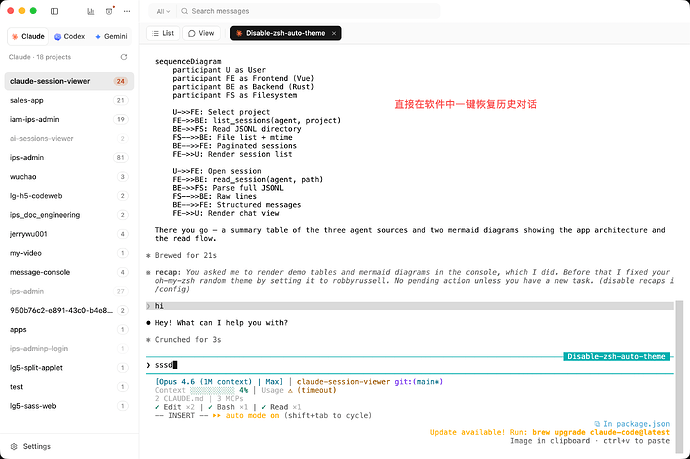Select the ips-admin project with 81 sessions
The height and width of the screenshot is (459, 690).
[69, 158]
